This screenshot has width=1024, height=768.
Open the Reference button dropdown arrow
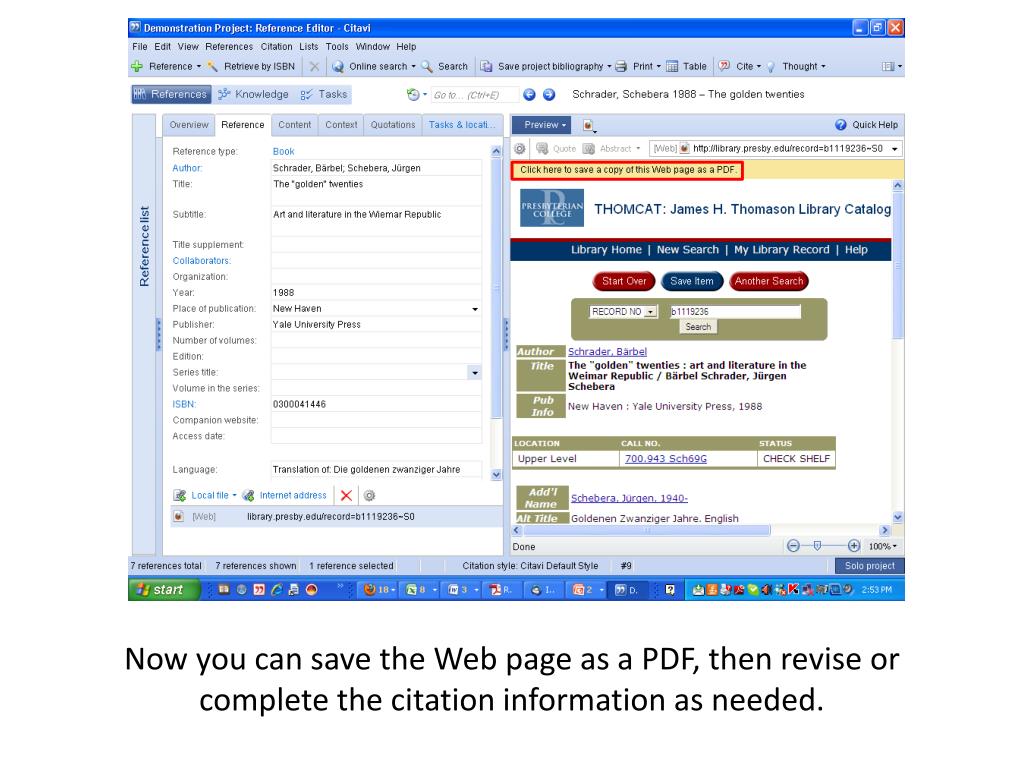pyautogui.click(x=199, y=67)
